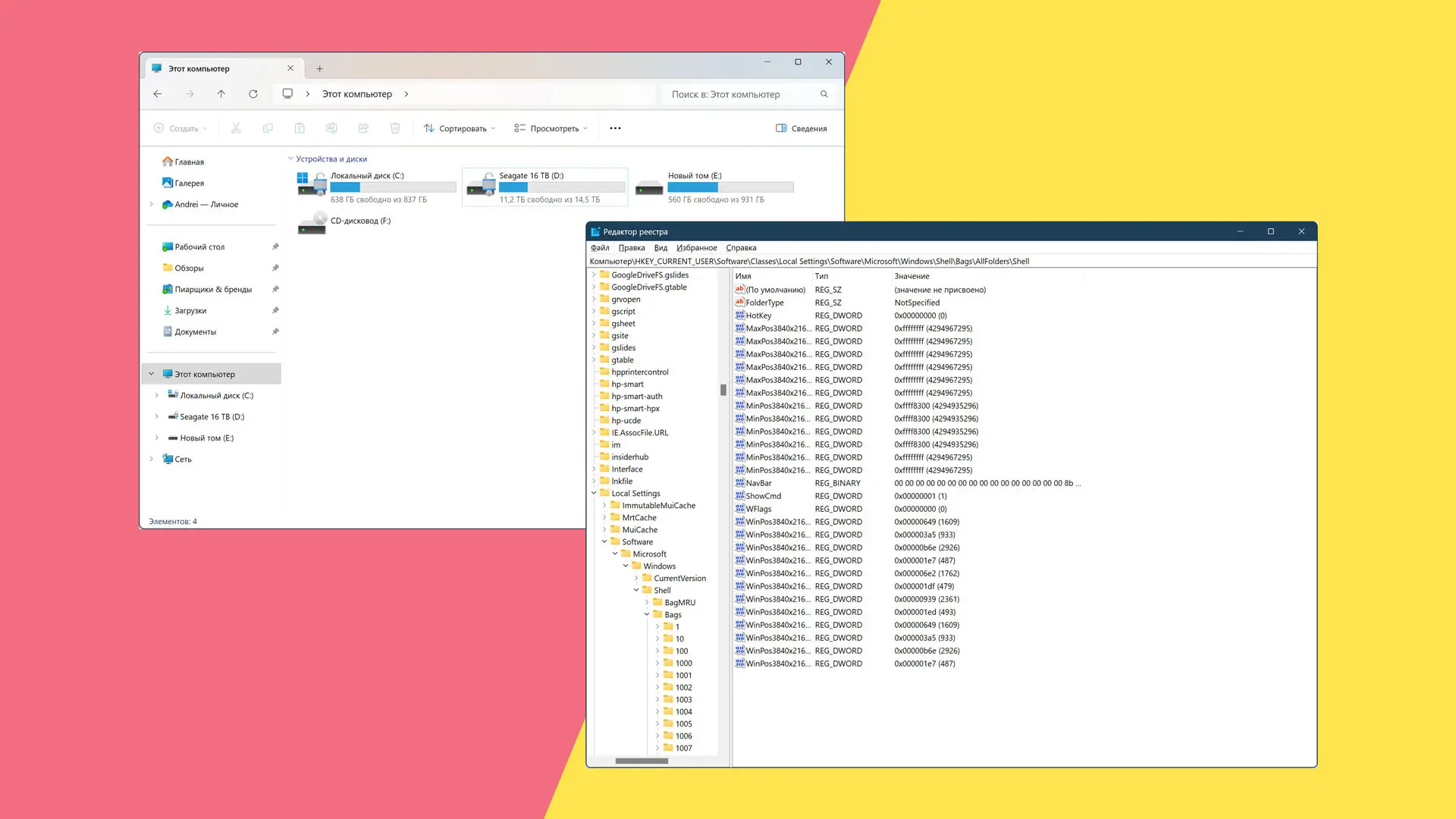Open Новый том (E:) drive icon

point(649,187)
